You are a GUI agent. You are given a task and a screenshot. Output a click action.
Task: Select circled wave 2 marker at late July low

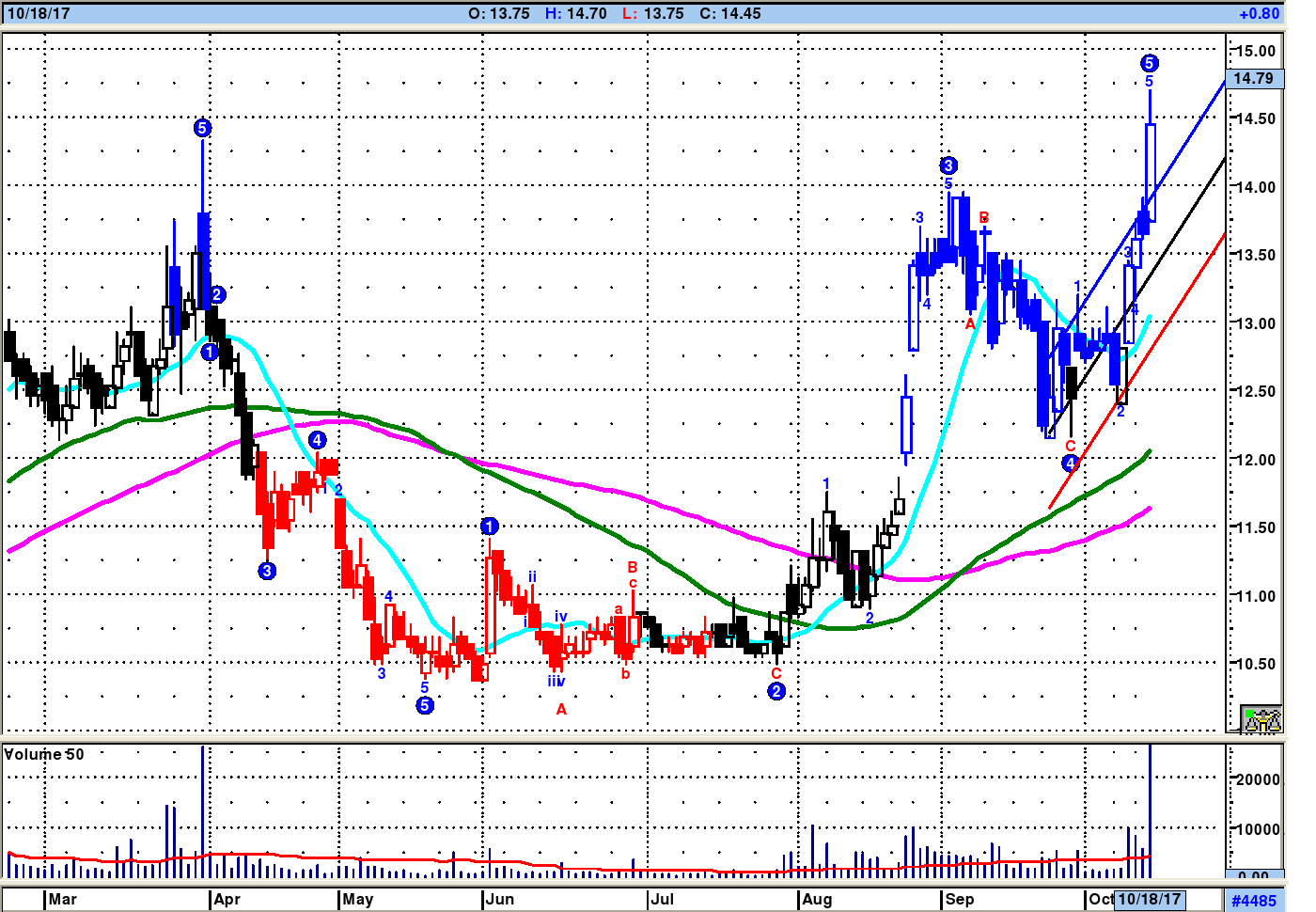tap(775, 691)
